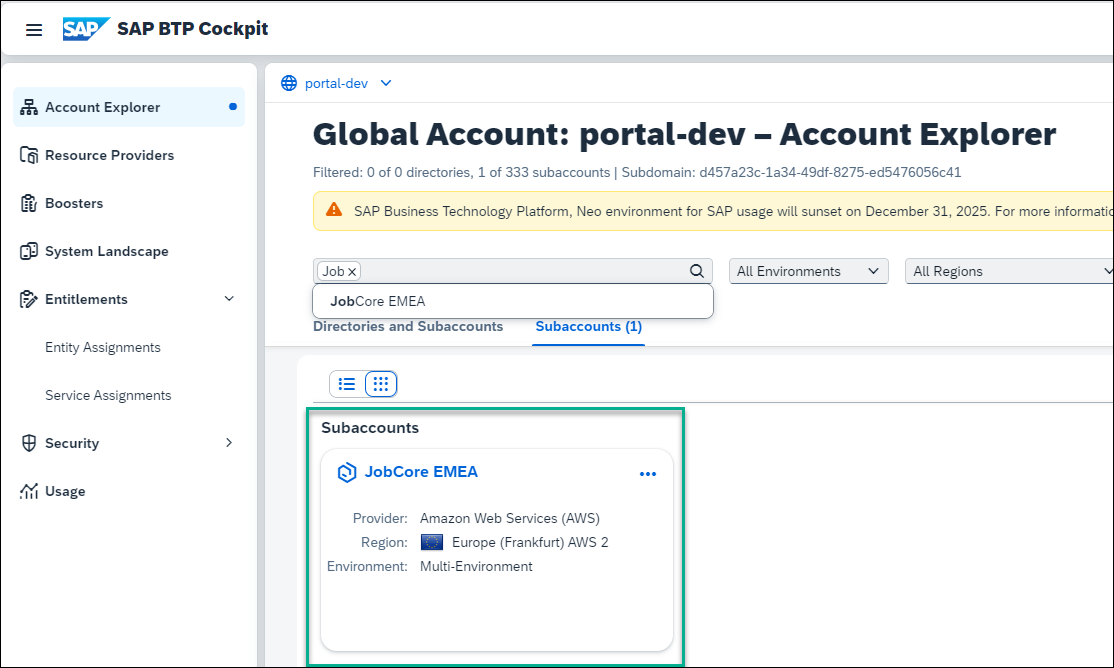The width and height of the screenshot is (1114, 668).
Task: Click the Resource Providers icon
Action: [28, 155]
